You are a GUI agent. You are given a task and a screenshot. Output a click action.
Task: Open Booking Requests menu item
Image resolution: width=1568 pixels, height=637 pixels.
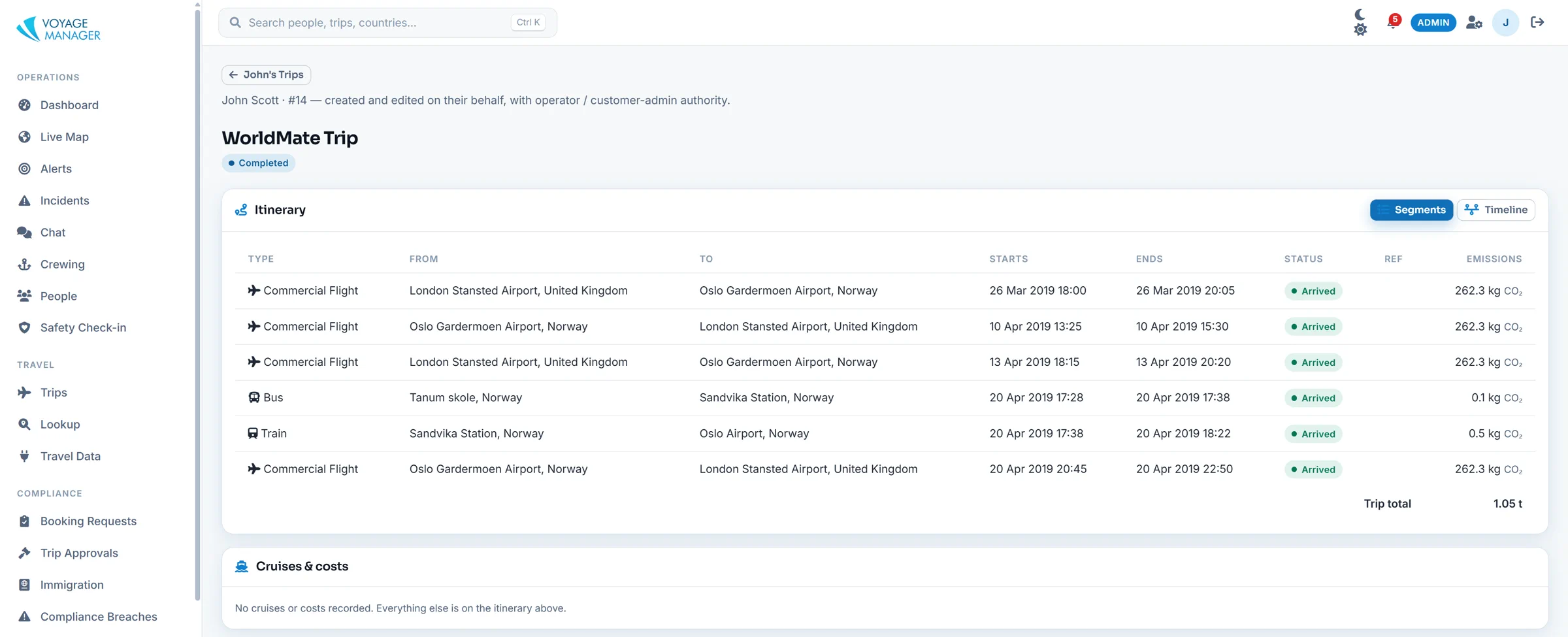click(88, 521)
